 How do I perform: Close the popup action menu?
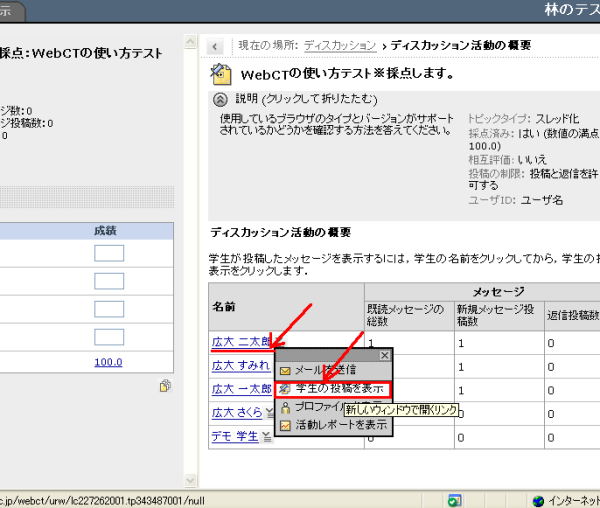(x=385, y=355)
